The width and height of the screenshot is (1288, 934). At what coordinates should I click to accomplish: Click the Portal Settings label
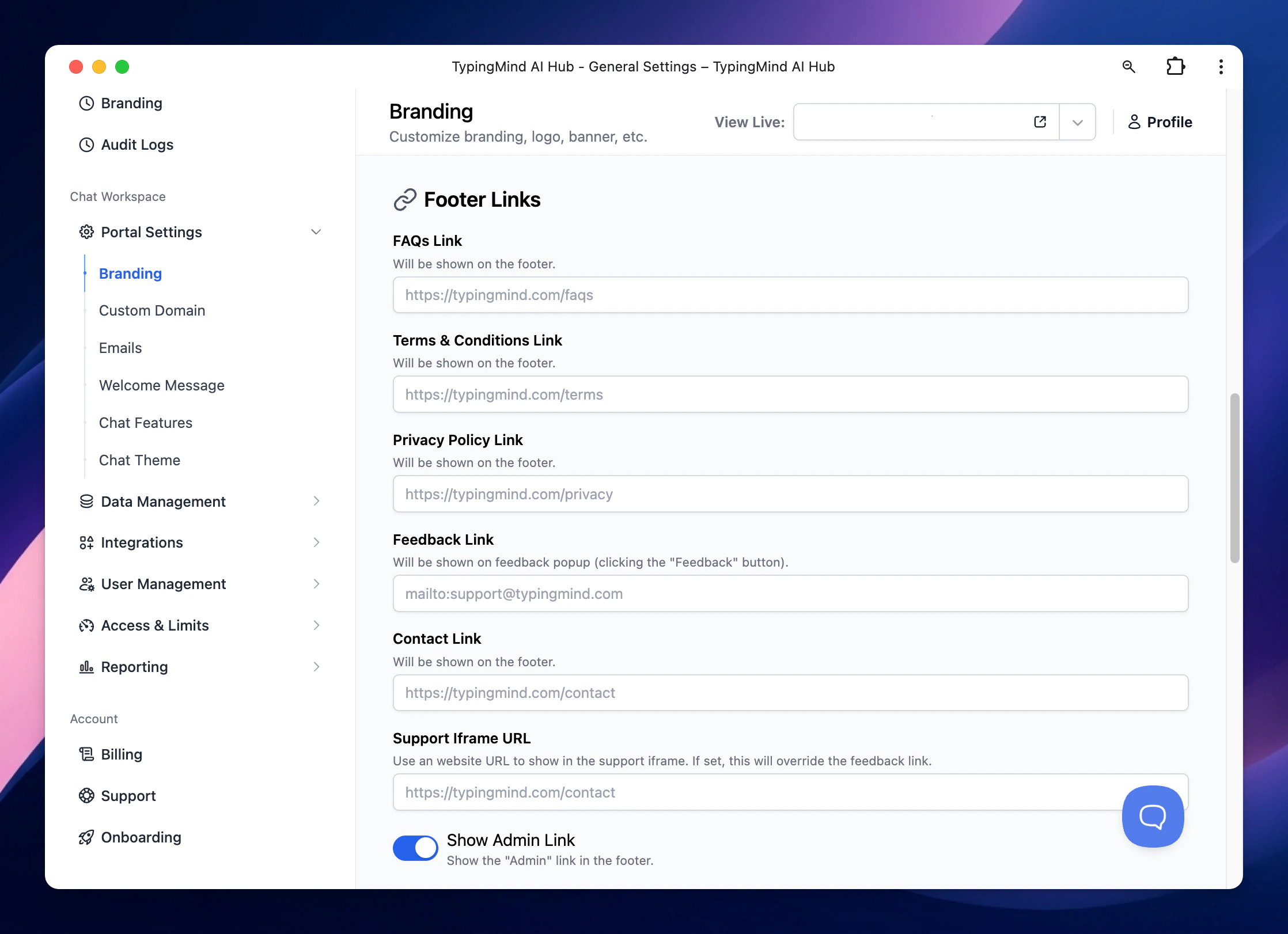tap(151, 232)
